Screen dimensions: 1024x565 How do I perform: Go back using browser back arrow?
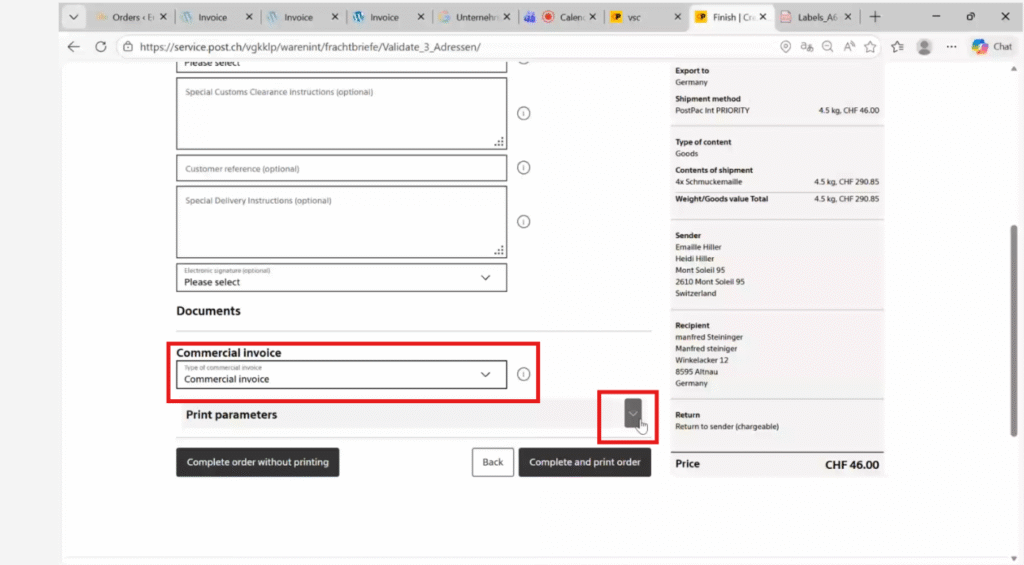[x=74, y=47]
